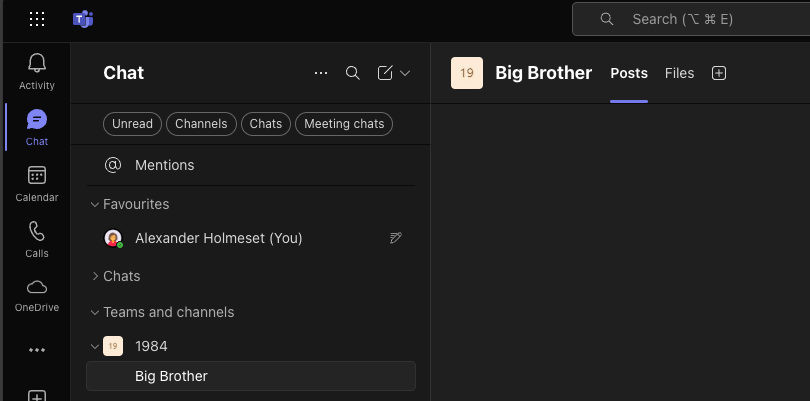Image resolution: width=810 pixels, height=401 pixels.
Task: Open Mentions in the chat list
Action: (164, 165)
